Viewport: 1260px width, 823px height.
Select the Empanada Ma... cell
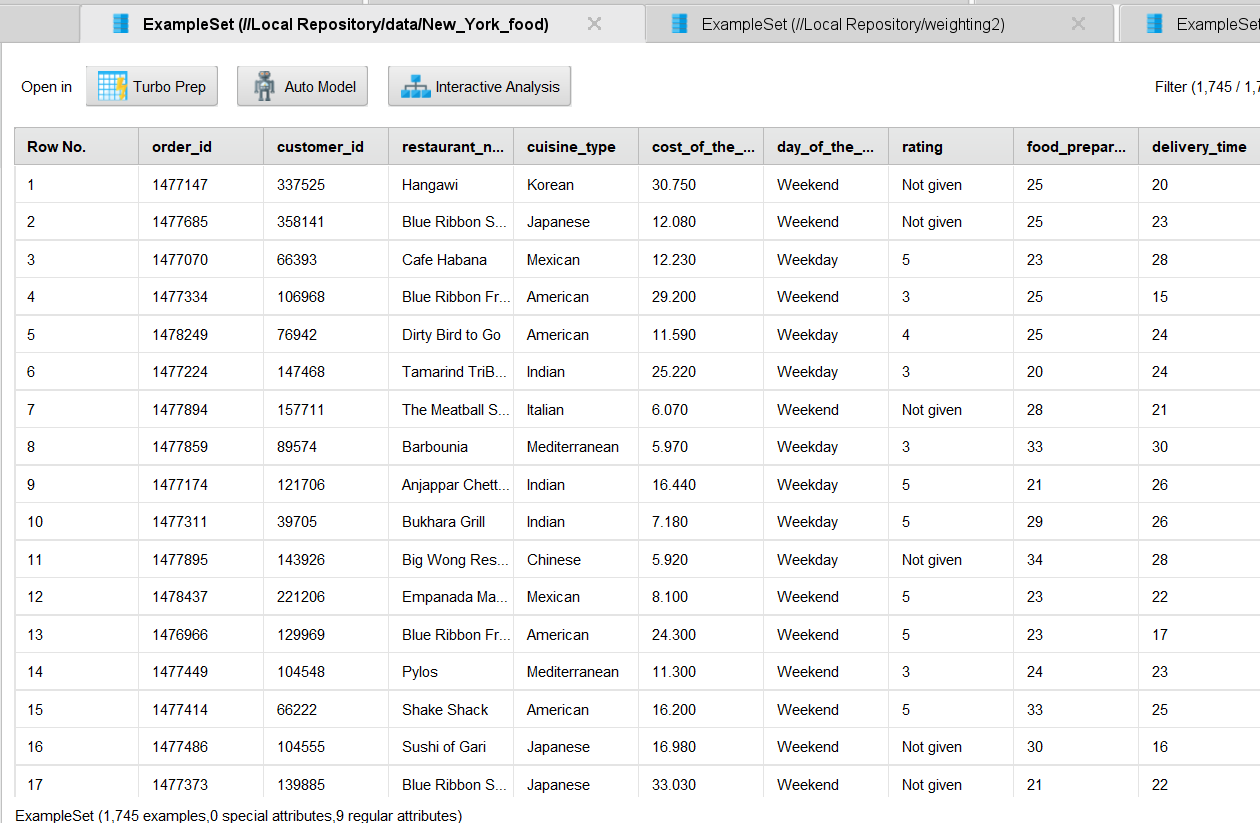coord(451,597)
